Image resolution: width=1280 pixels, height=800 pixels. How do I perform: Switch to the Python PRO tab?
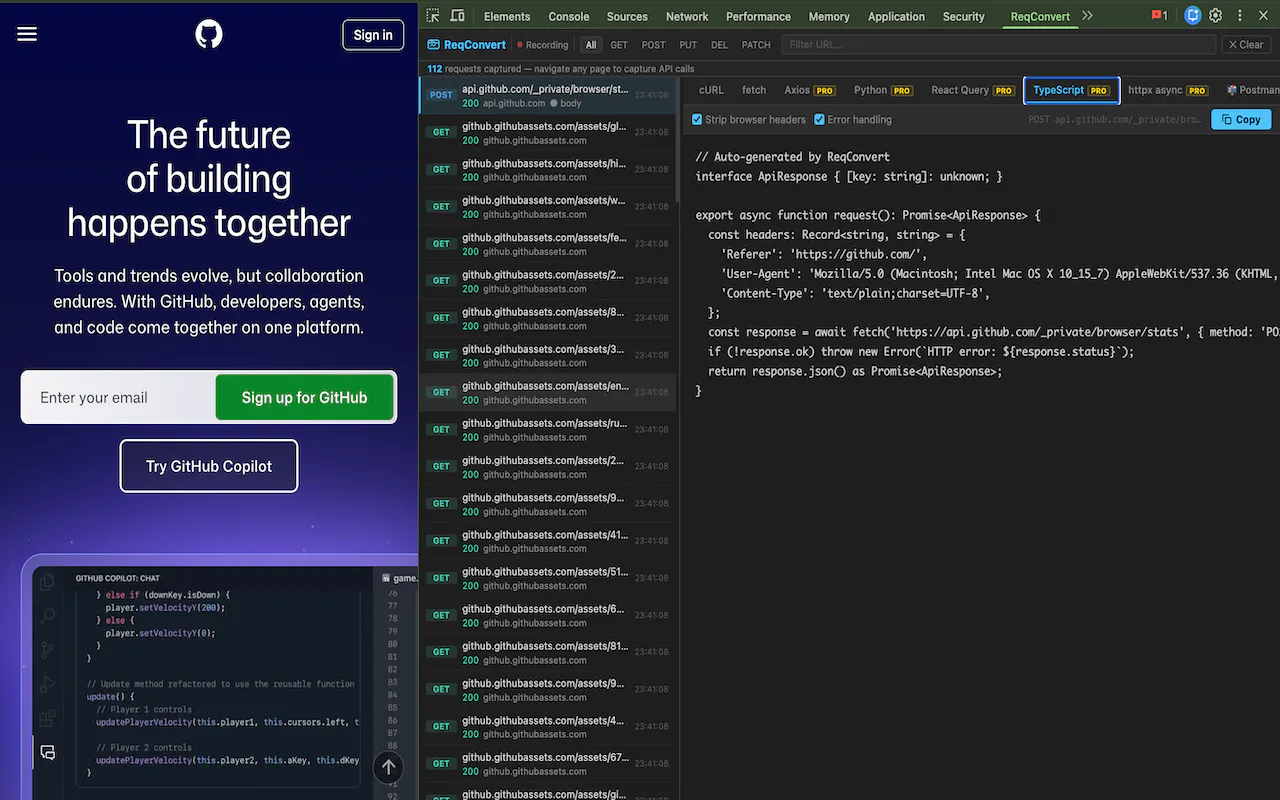coord(883,90)
